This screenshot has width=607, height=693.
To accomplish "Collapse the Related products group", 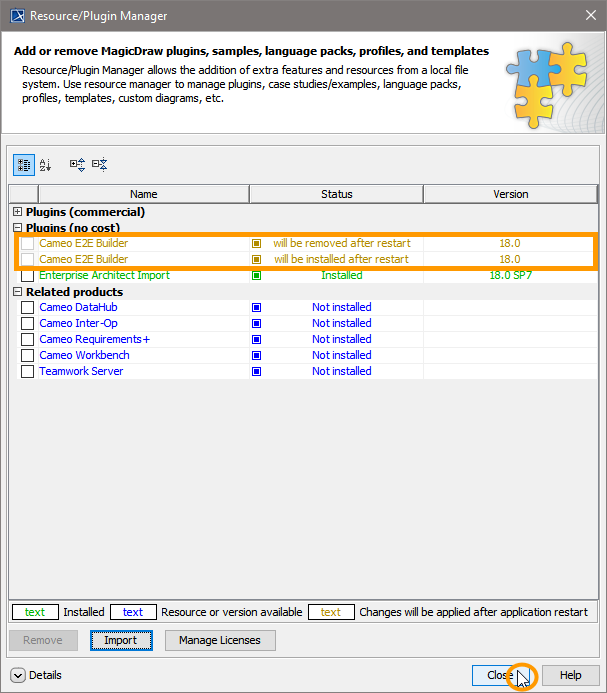I will (x=17, y=292).
